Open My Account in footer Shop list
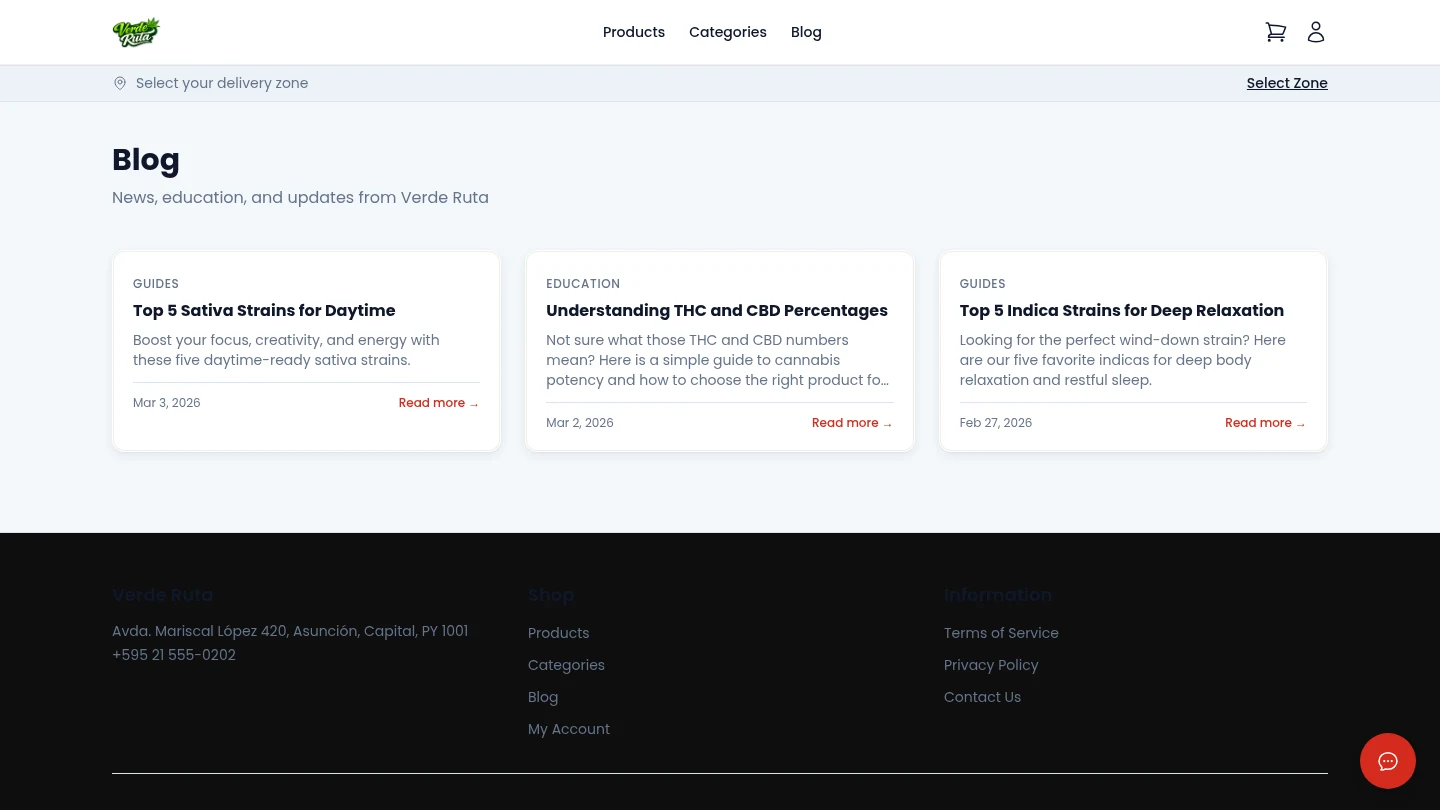 (568, 729)
